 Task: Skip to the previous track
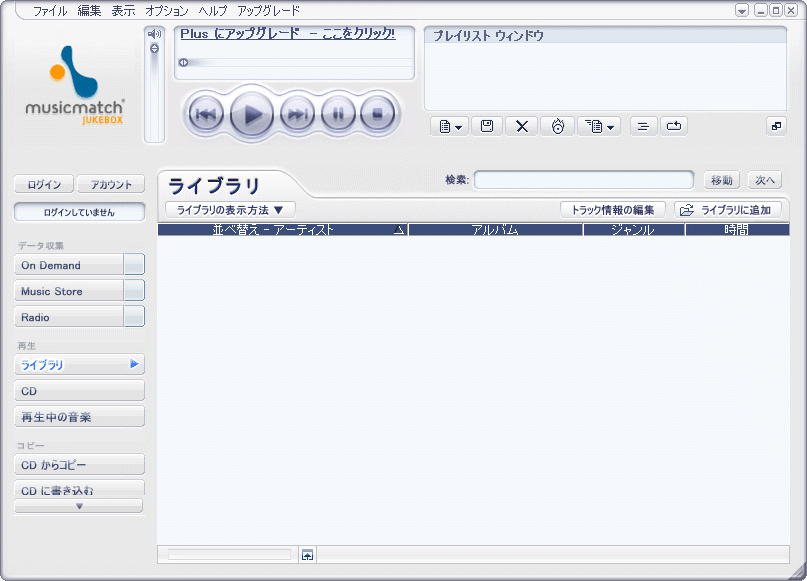coord(205,114)
